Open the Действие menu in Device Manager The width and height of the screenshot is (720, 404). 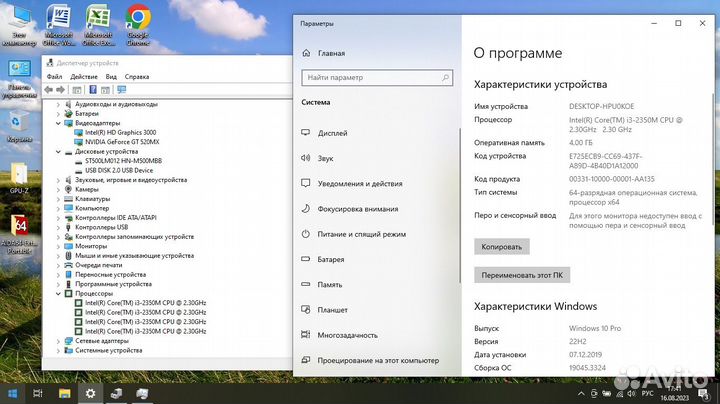(x=84, y=77)
